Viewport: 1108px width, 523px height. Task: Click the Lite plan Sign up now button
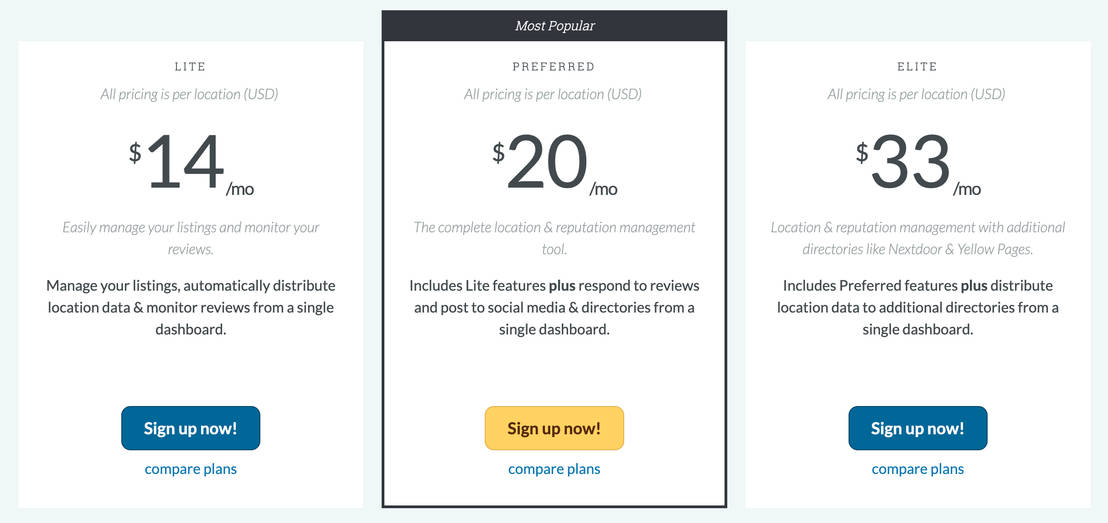click(190, 428)
